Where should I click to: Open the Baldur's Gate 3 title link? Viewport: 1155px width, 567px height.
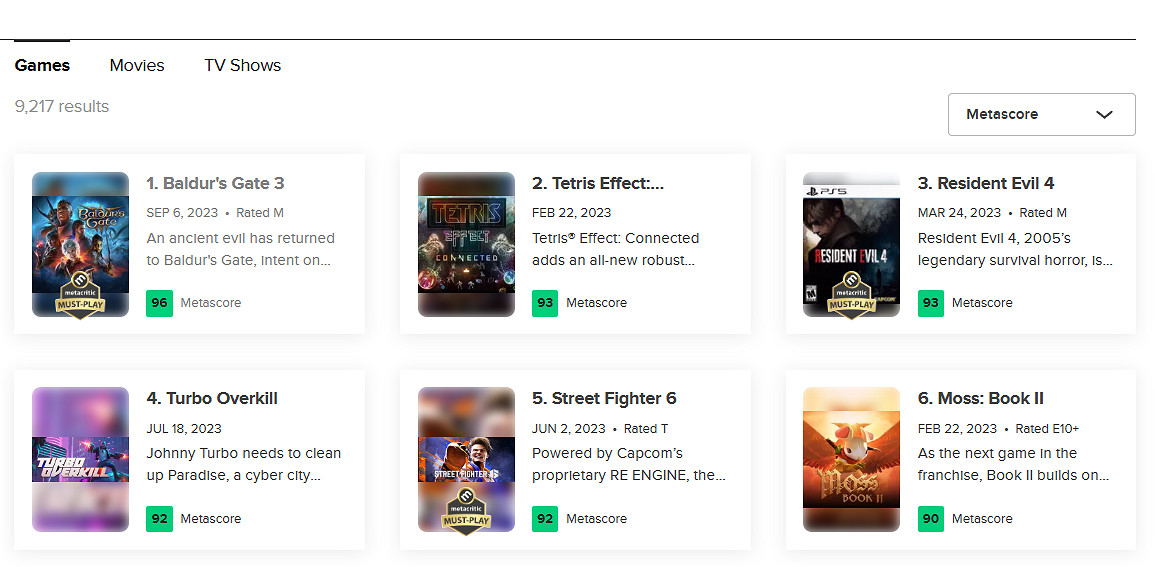215,183
